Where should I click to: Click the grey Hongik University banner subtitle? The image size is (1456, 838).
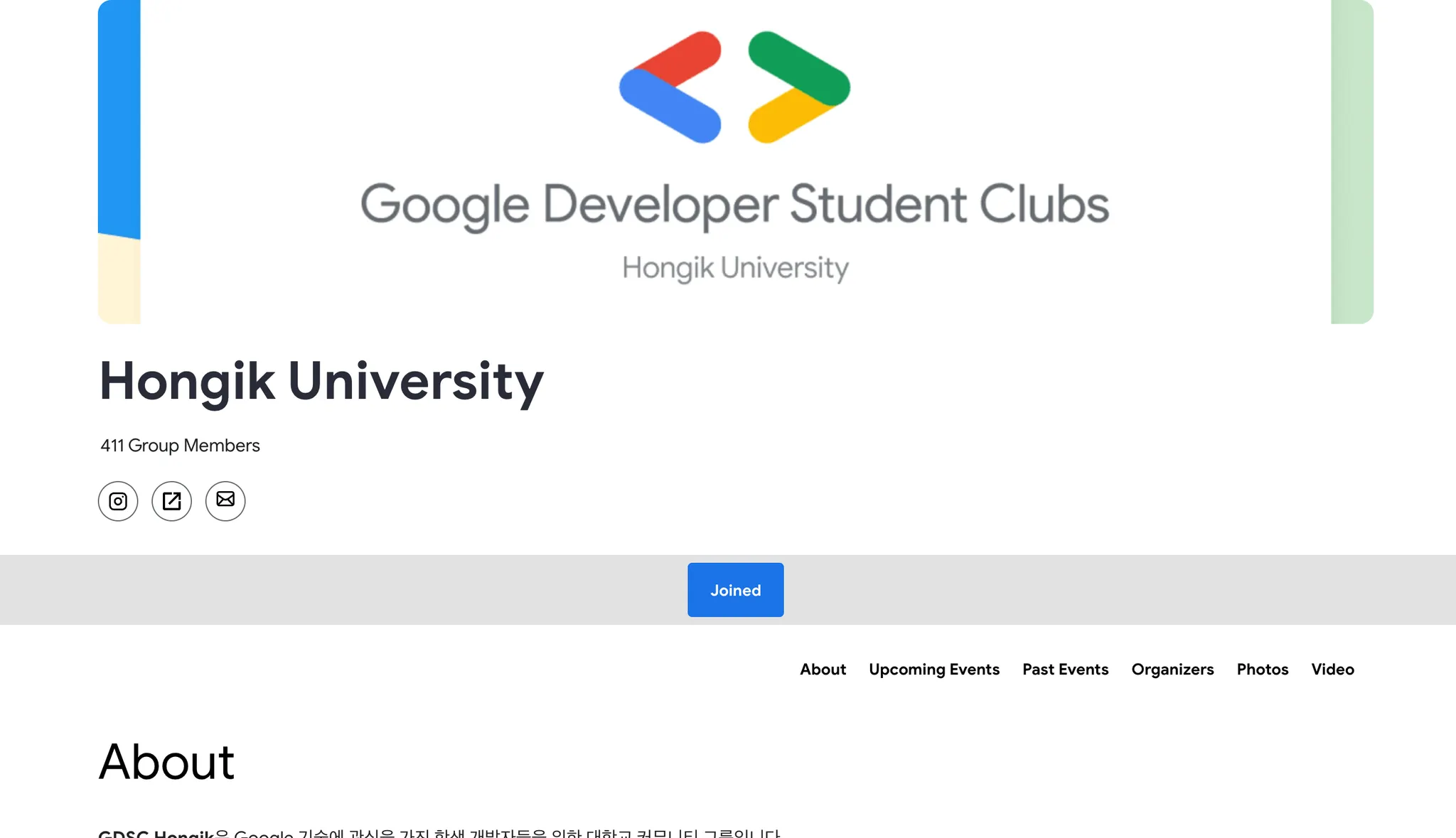coord(735,269)
